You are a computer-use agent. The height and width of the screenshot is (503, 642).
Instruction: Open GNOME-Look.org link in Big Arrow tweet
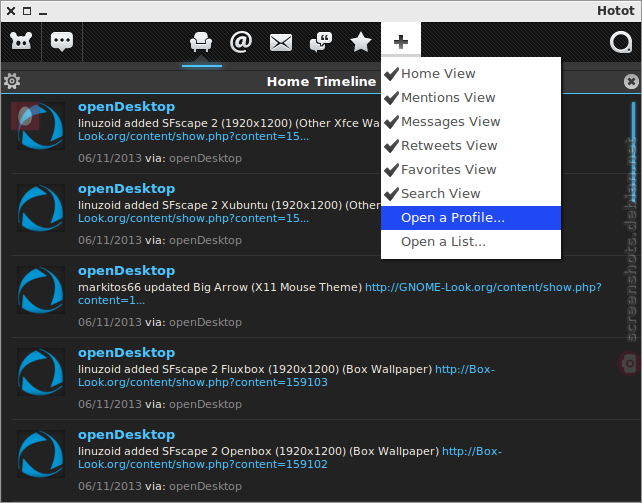click(483, 287)
